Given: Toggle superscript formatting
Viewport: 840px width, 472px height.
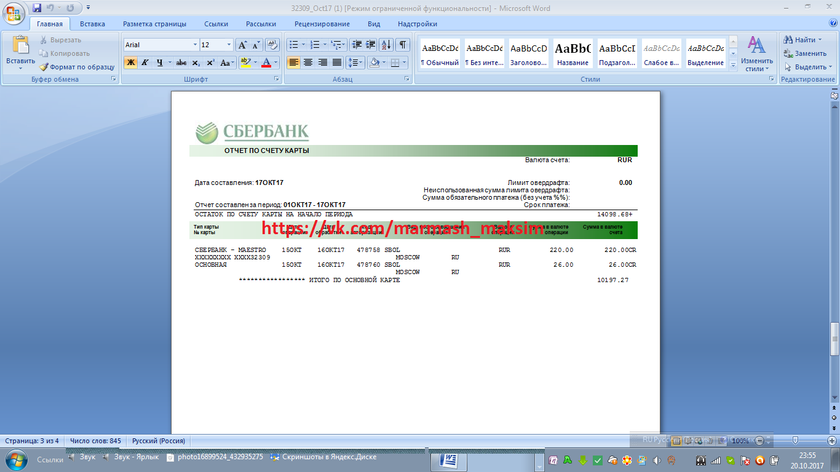Looking at the screenshot, I should [x=211, y=63].
